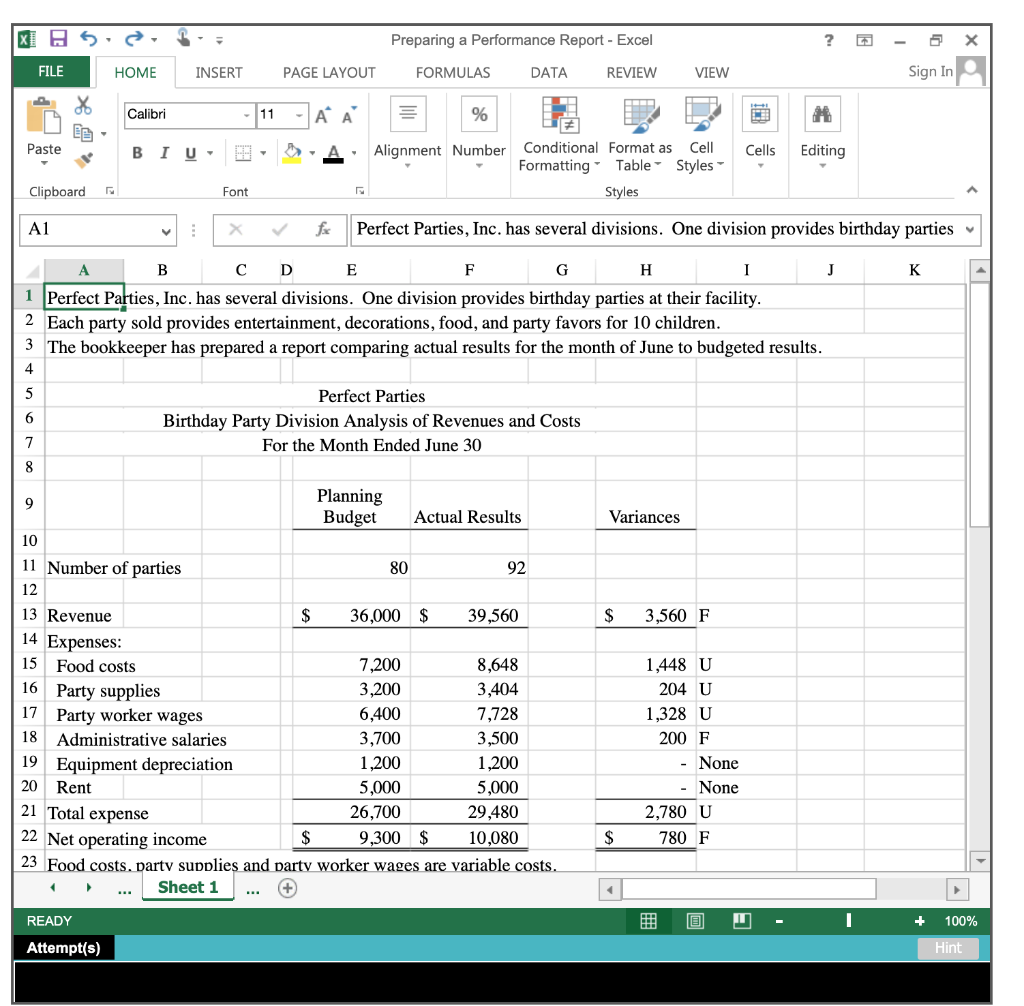The image size is (1024, 1006).
Task: Select the Sheet 1 tab
Action: [x=187, y=886]
